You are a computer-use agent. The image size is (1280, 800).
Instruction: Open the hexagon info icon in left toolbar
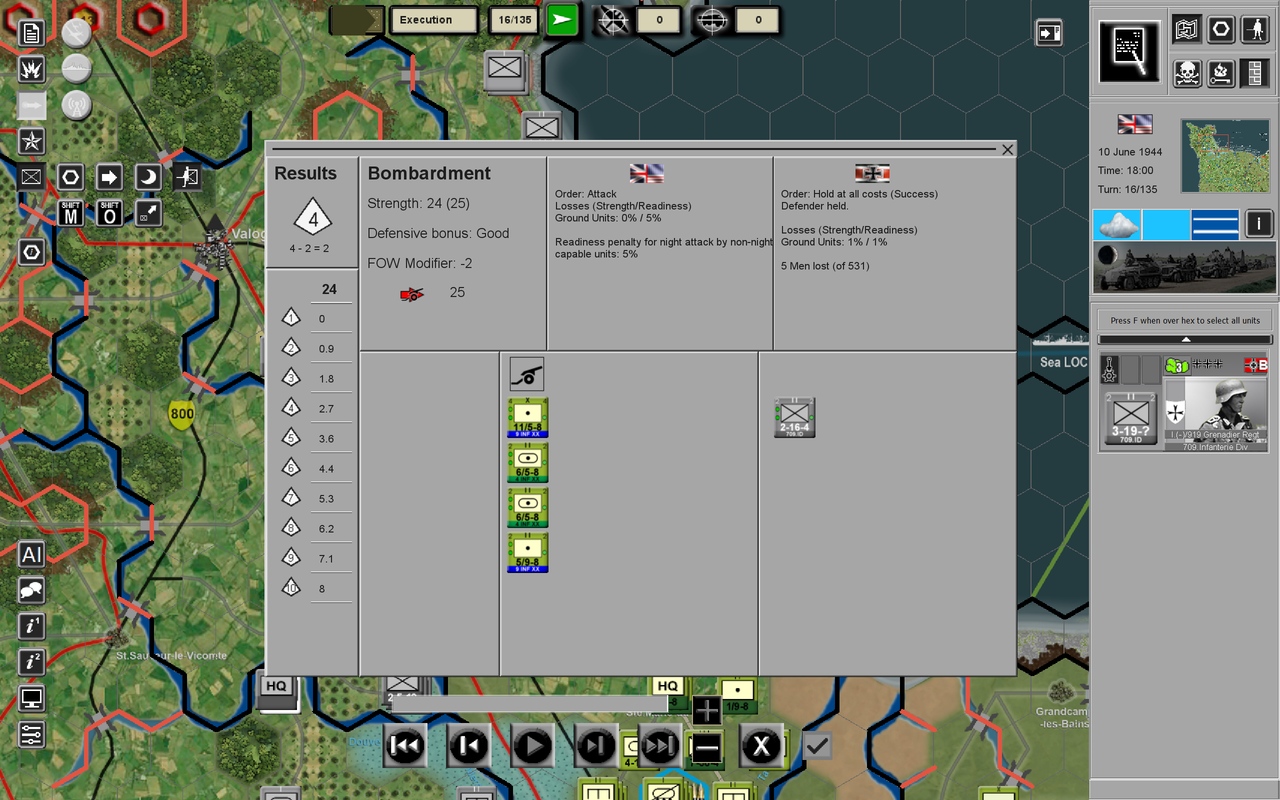click(32, 251)
